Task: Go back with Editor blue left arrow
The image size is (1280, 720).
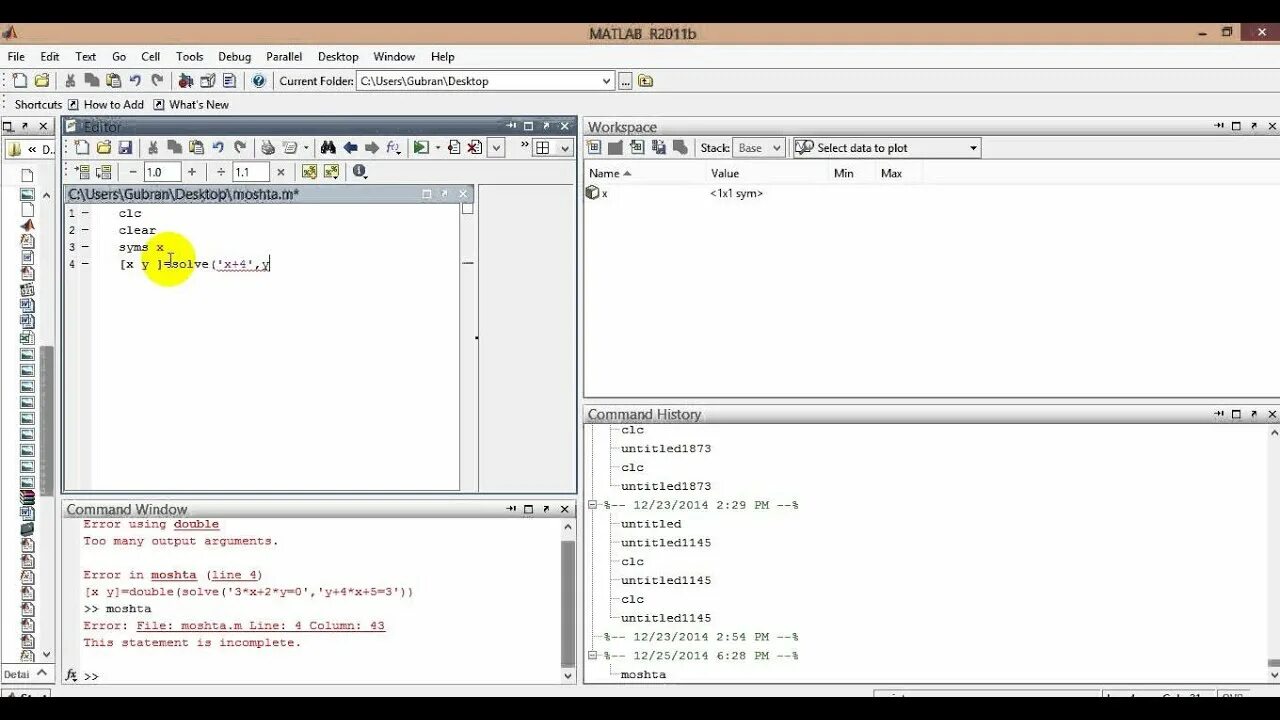Action: pos(350,147)
